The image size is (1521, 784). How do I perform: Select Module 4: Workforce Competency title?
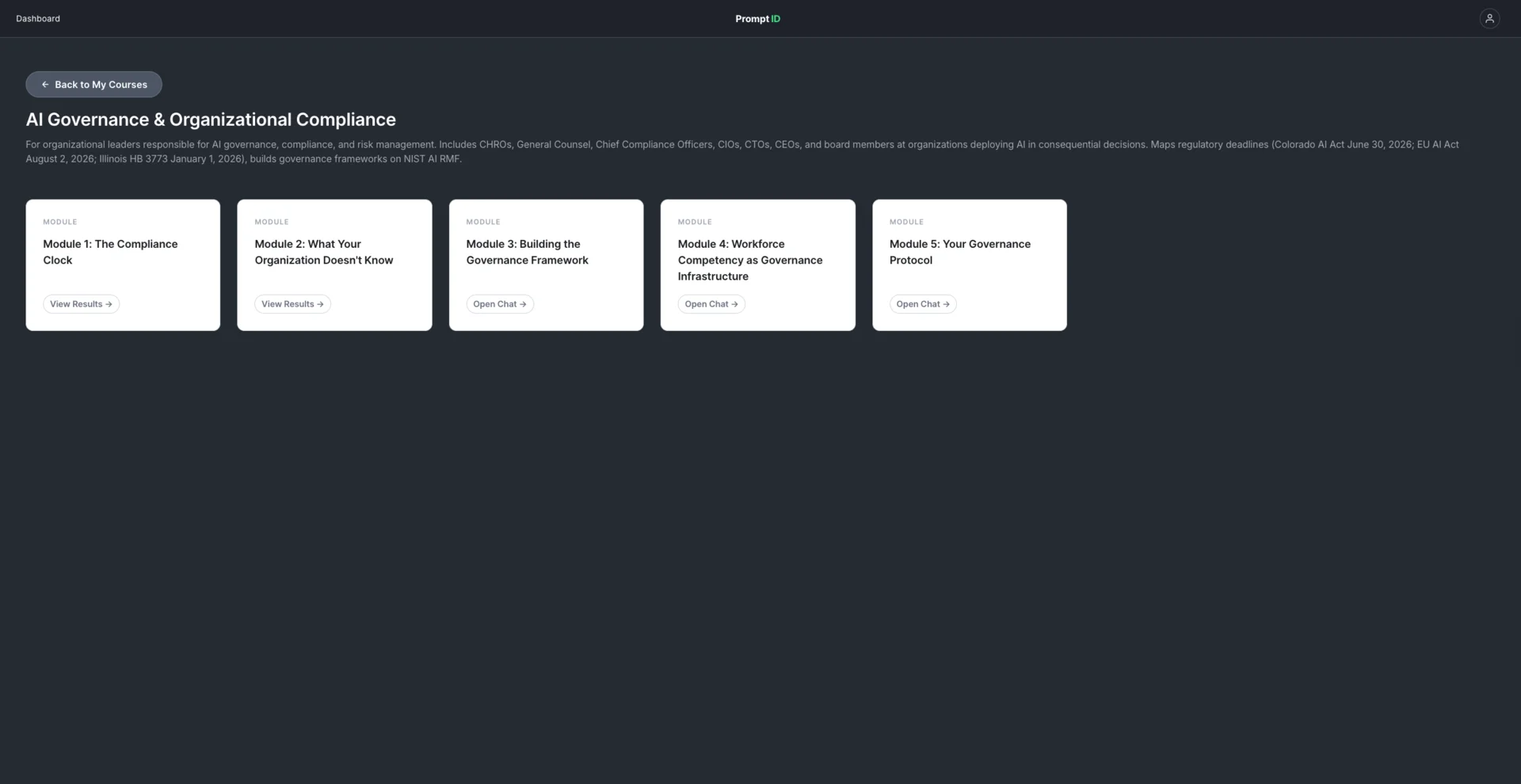coord(750,260)
